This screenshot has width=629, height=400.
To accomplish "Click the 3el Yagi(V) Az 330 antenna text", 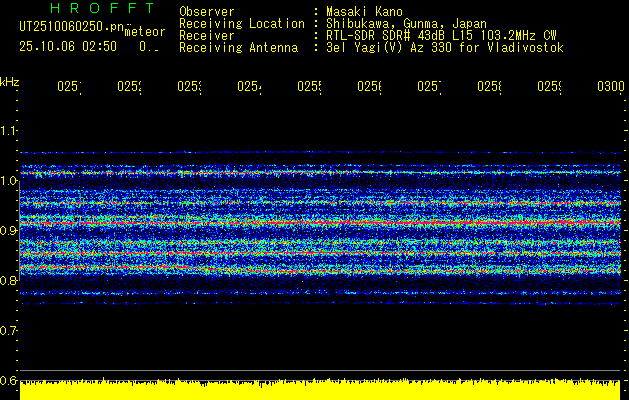I will click(445, 48).
